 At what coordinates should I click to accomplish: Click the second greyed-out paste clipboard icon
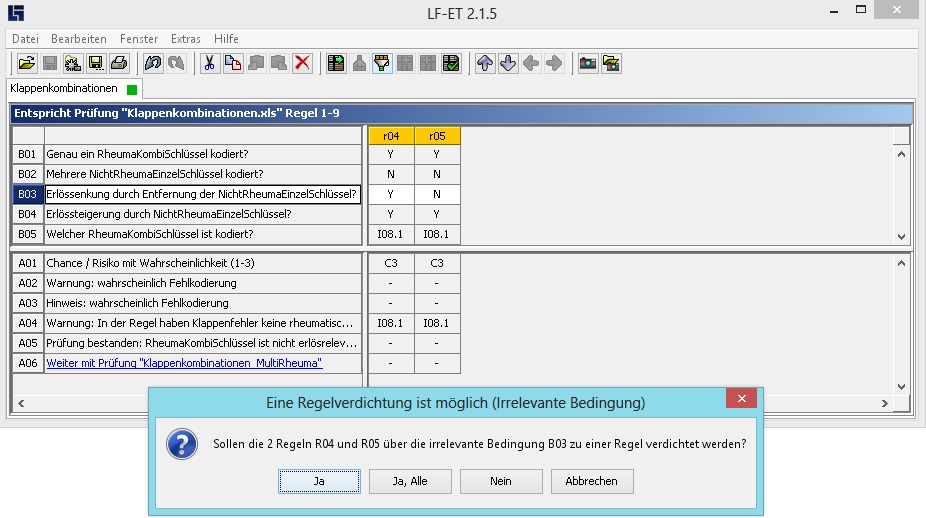click(279, 63)
